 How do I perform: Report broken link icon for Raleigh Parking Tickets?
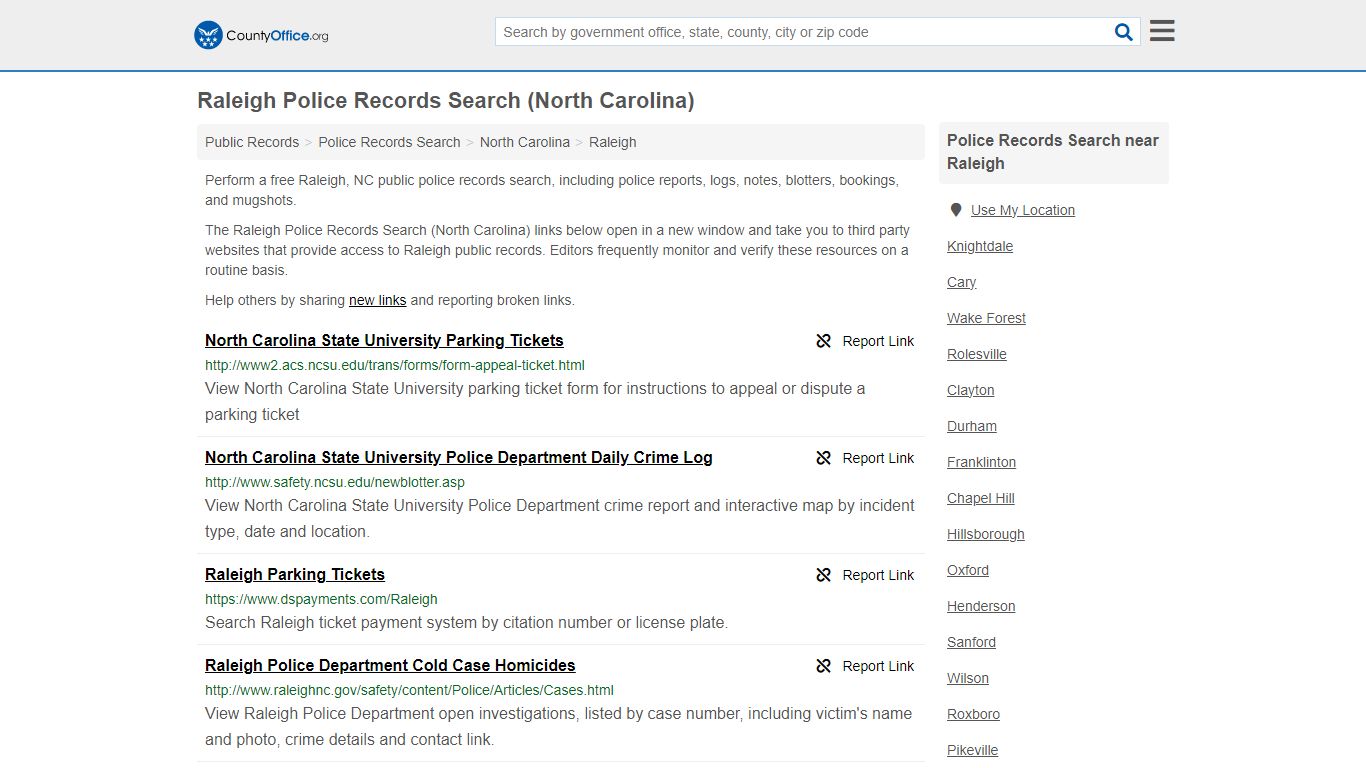click(824, 575)
